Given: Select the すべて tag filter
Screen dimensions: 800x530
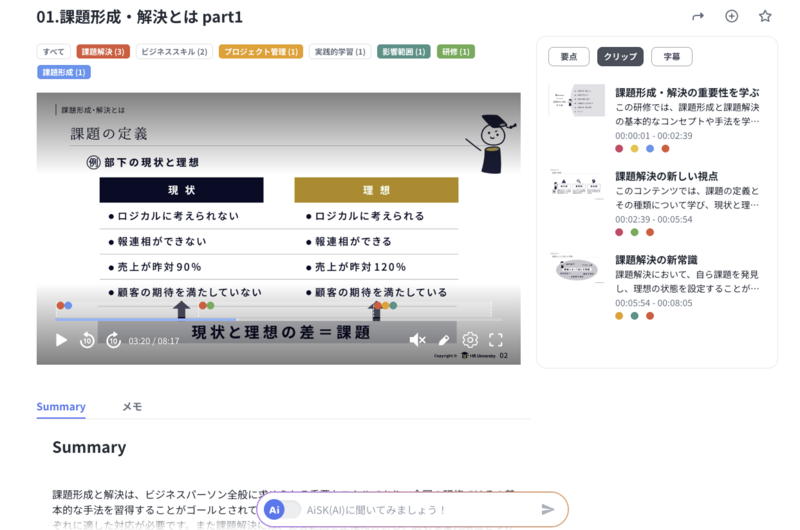Looking at the screenshot, I should 54,51.
